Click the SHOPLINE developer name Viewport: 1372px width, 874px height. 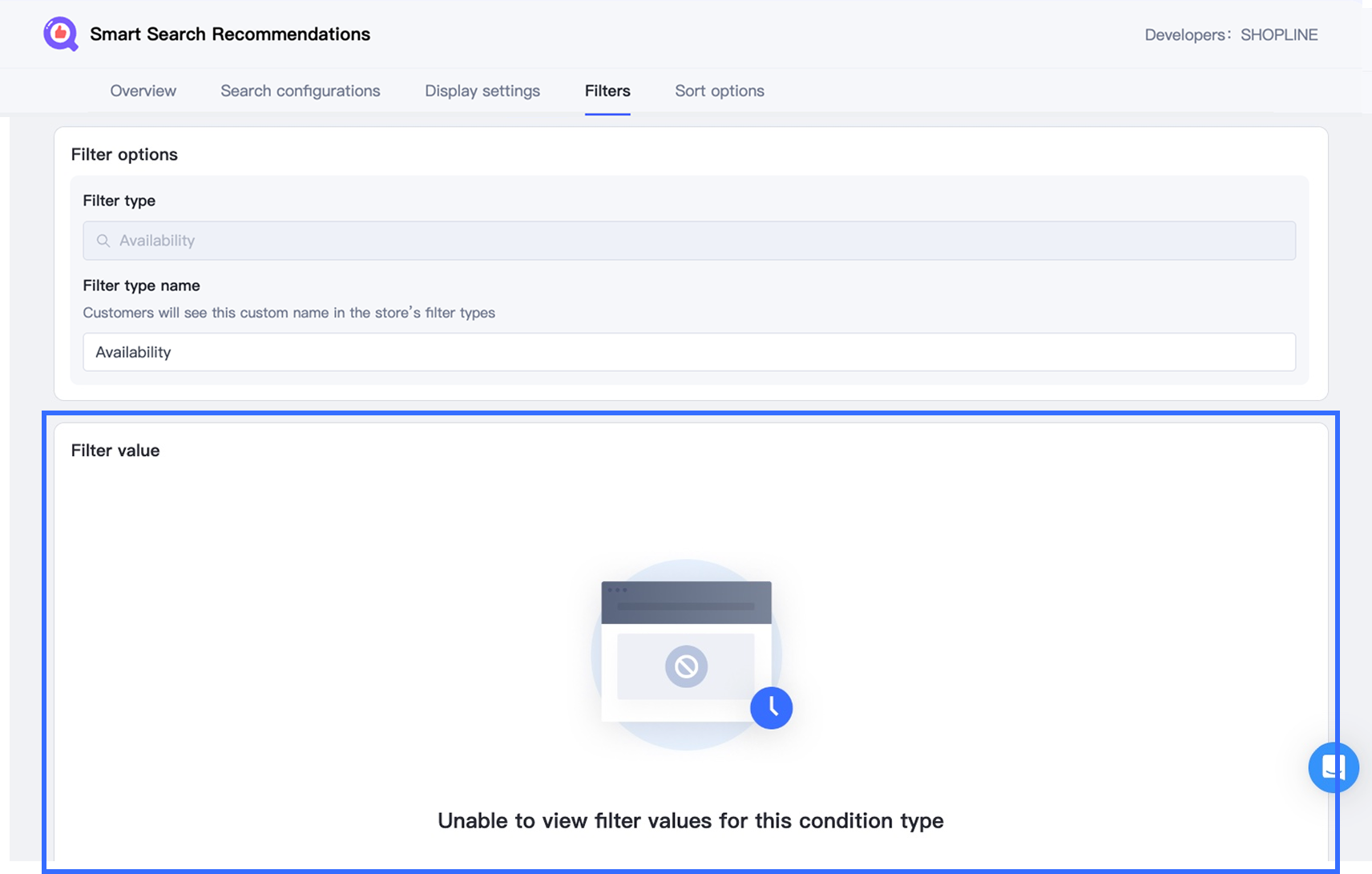1278,34
